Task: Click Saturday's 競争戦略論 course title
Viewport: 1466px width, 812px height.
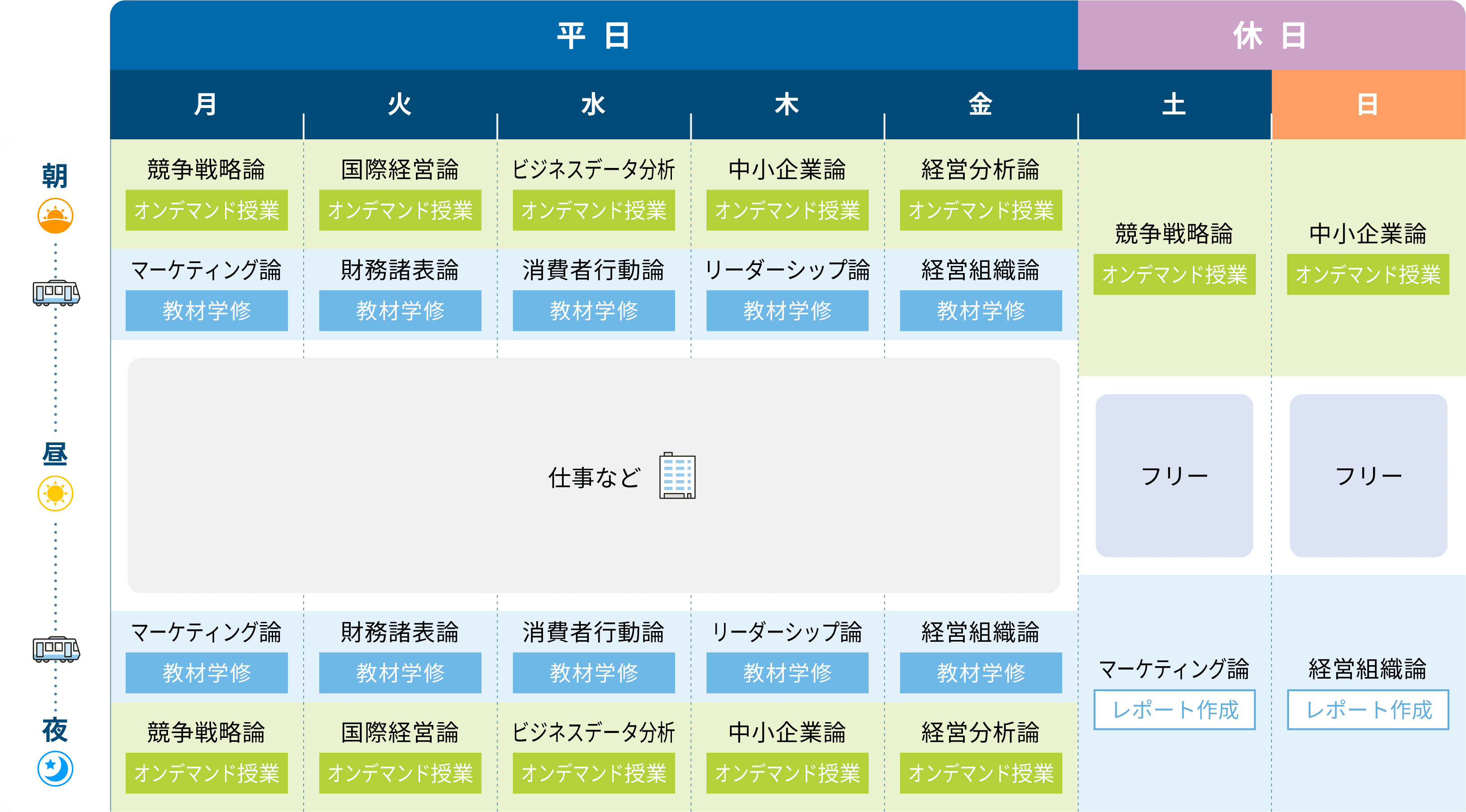Action: (x=1174, y=234)
